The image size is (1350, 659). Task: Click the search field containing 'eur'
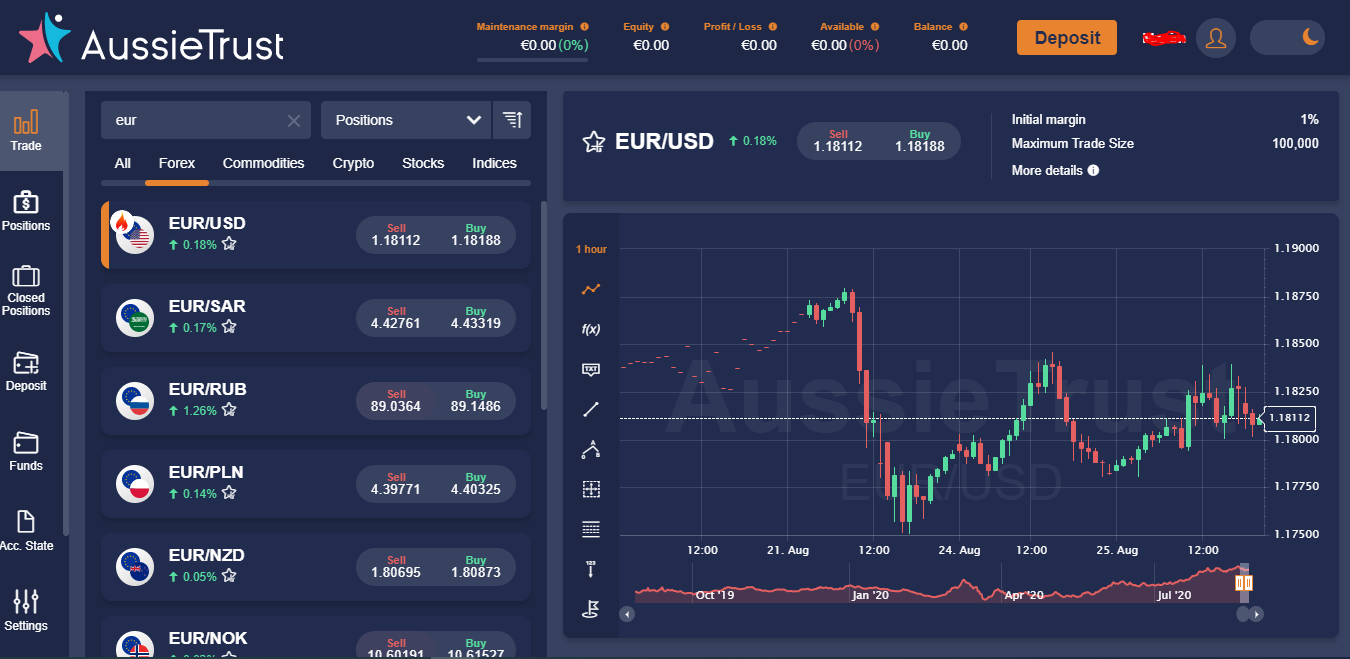206,120
